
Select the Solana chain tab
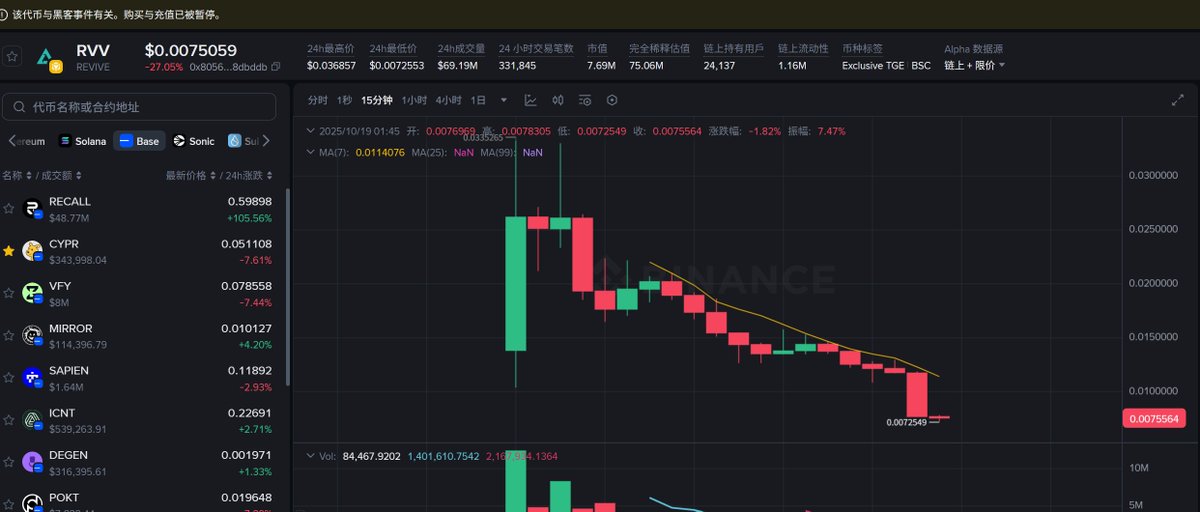(x=82, y=141)
